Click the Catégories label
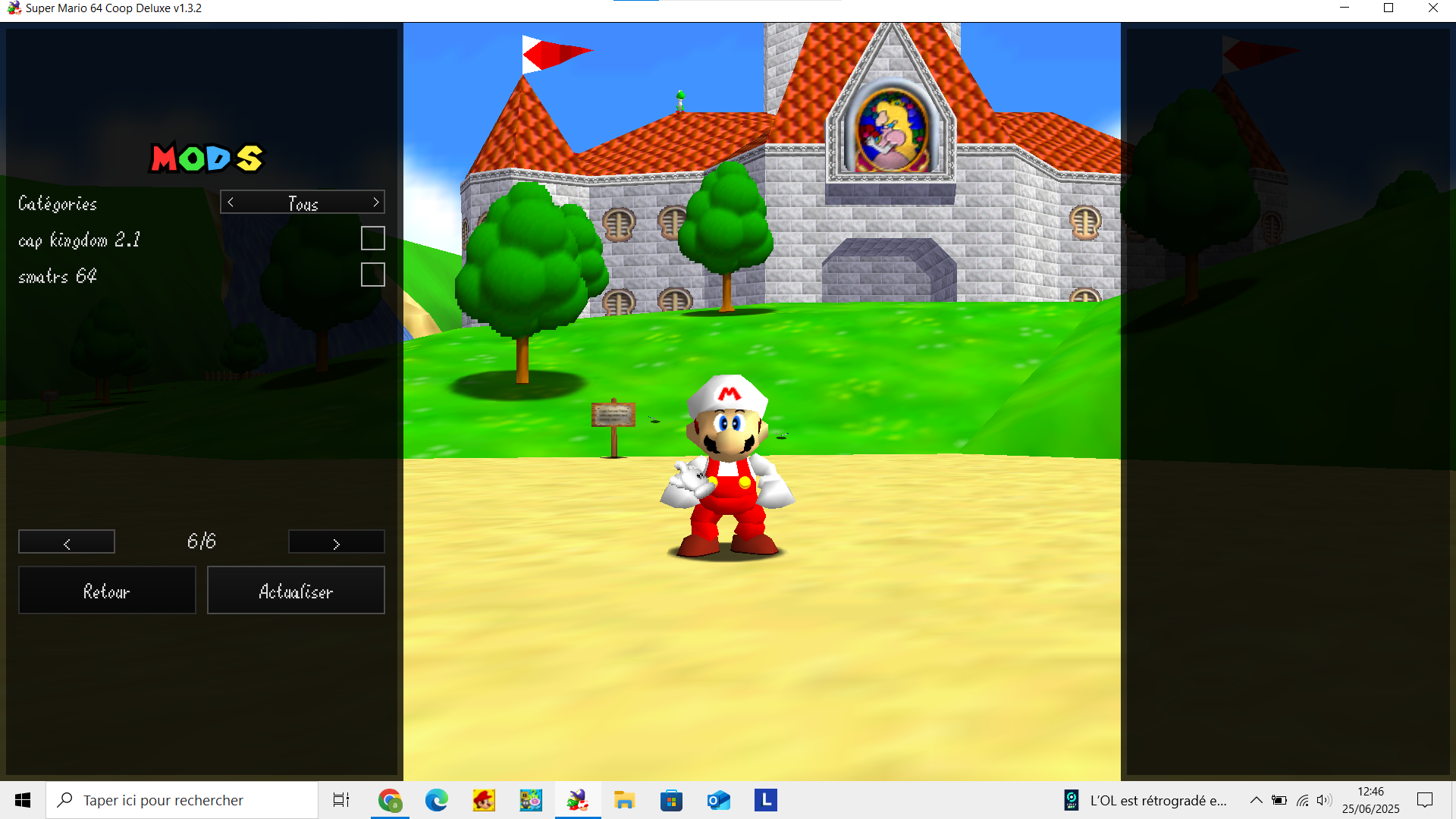The image size is (1456, 819). [x=58, y=204]
